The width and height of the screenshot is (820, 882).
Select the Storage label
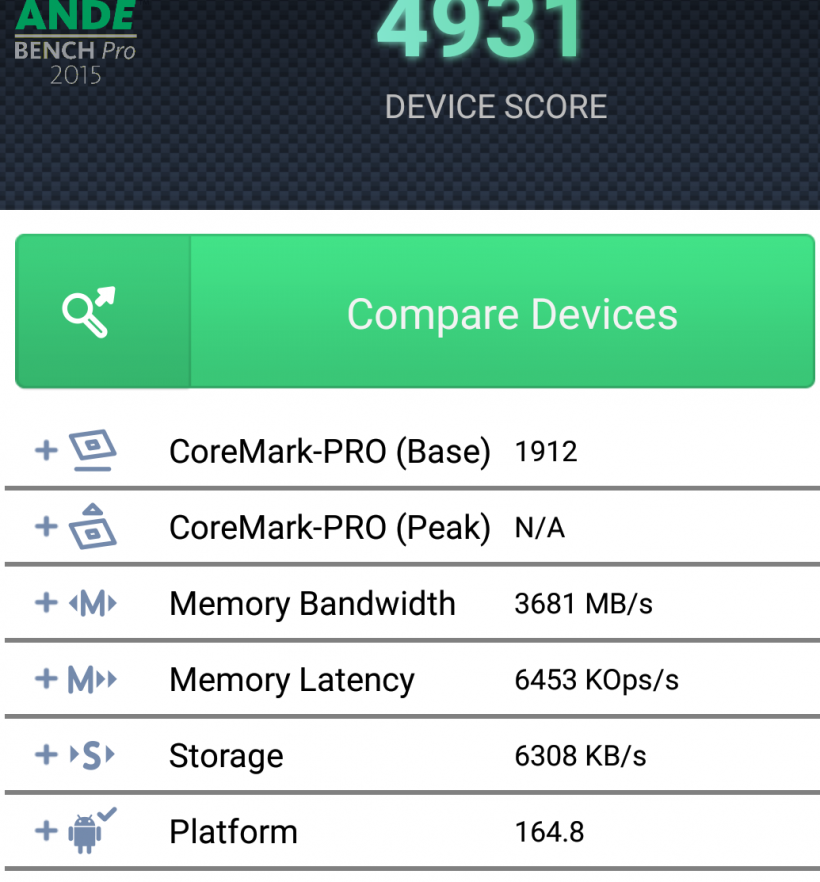(x=226, y=756)
